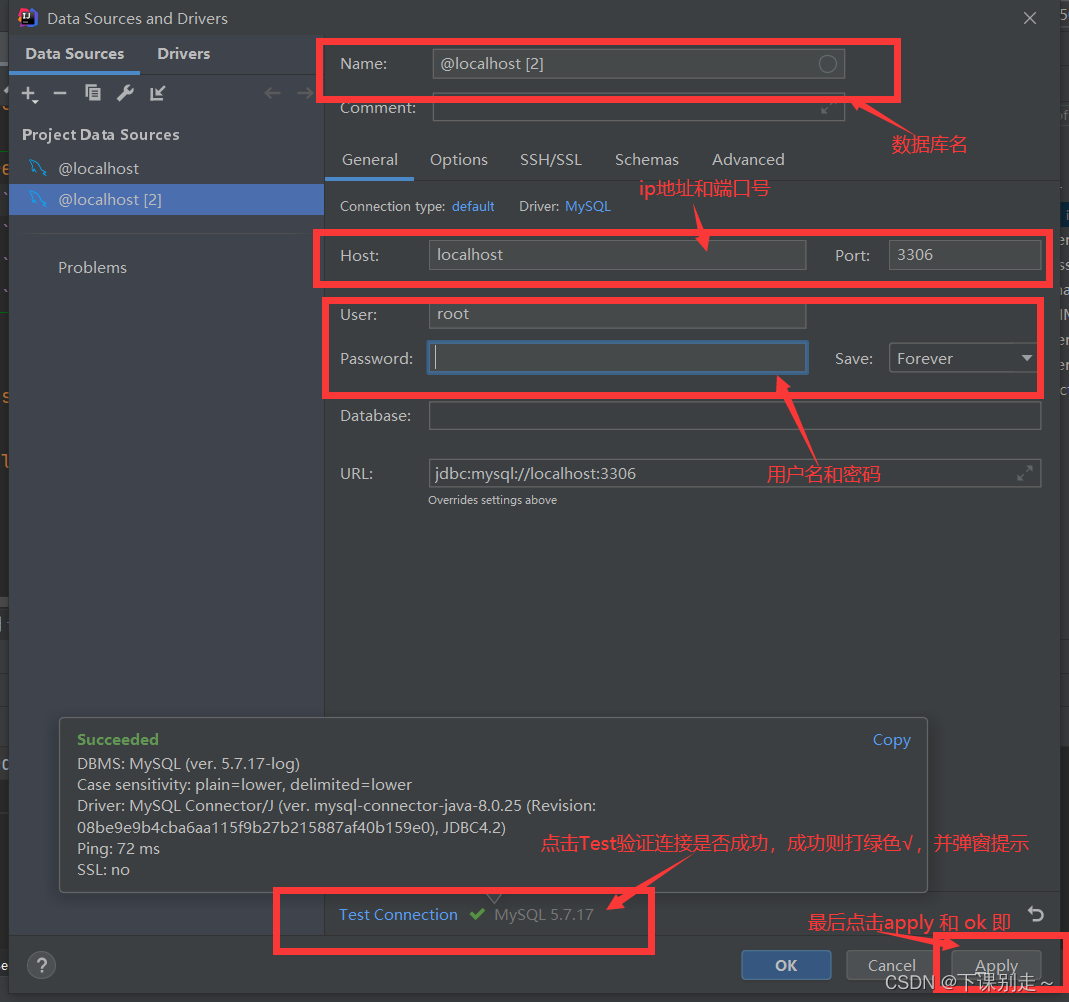
Task: Select @localhost data source
Action: (x=166, y=168)
